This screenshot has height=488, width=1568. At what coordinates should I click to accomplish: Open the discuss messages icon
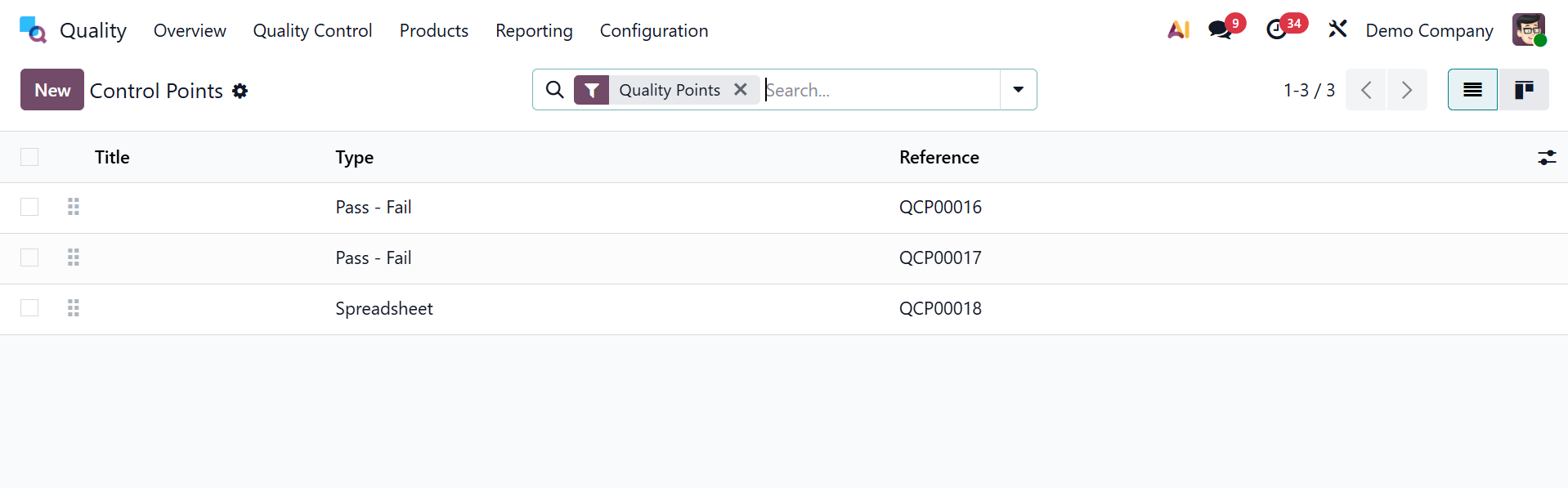click(1221, 30)
